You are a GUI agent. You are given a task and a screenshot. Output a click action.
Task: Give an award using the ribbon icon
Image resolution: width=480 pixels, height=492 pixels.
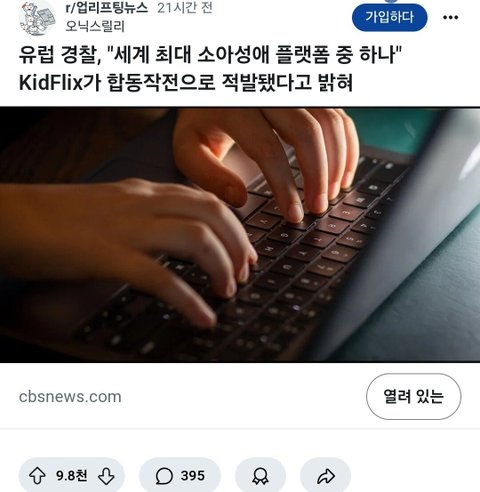click(x=260, y=476)
